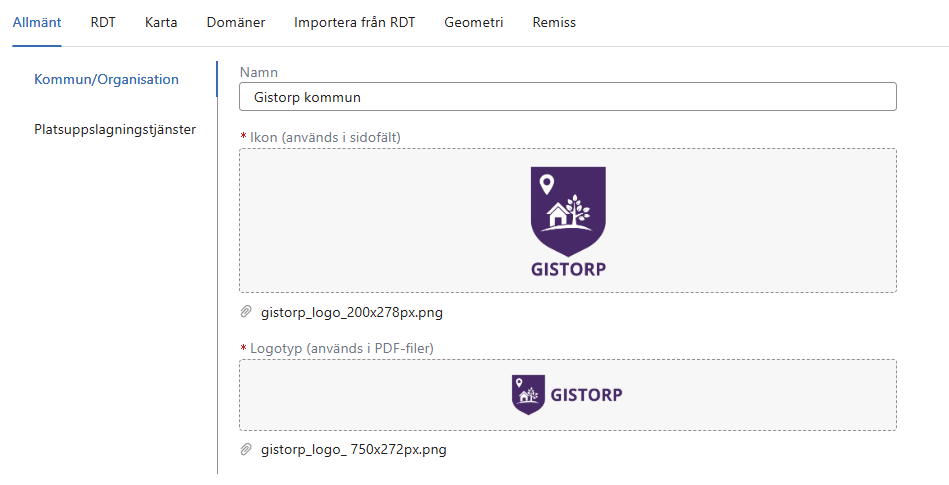Click the horizontal Gistorp logo in Logotyp area

pyautogui.click(x=567, y=394)
